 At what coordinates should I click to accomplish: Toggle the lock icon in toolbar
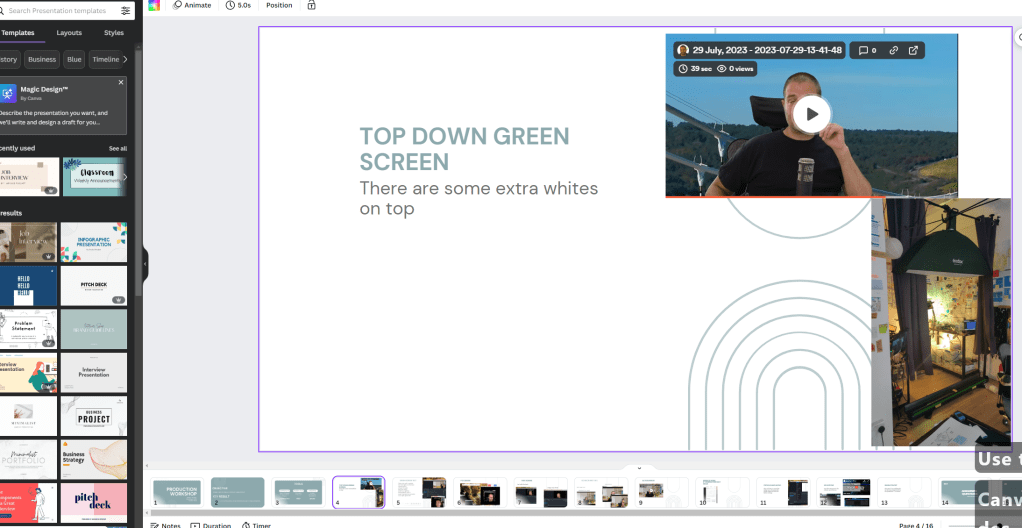[x=312, y=5]
